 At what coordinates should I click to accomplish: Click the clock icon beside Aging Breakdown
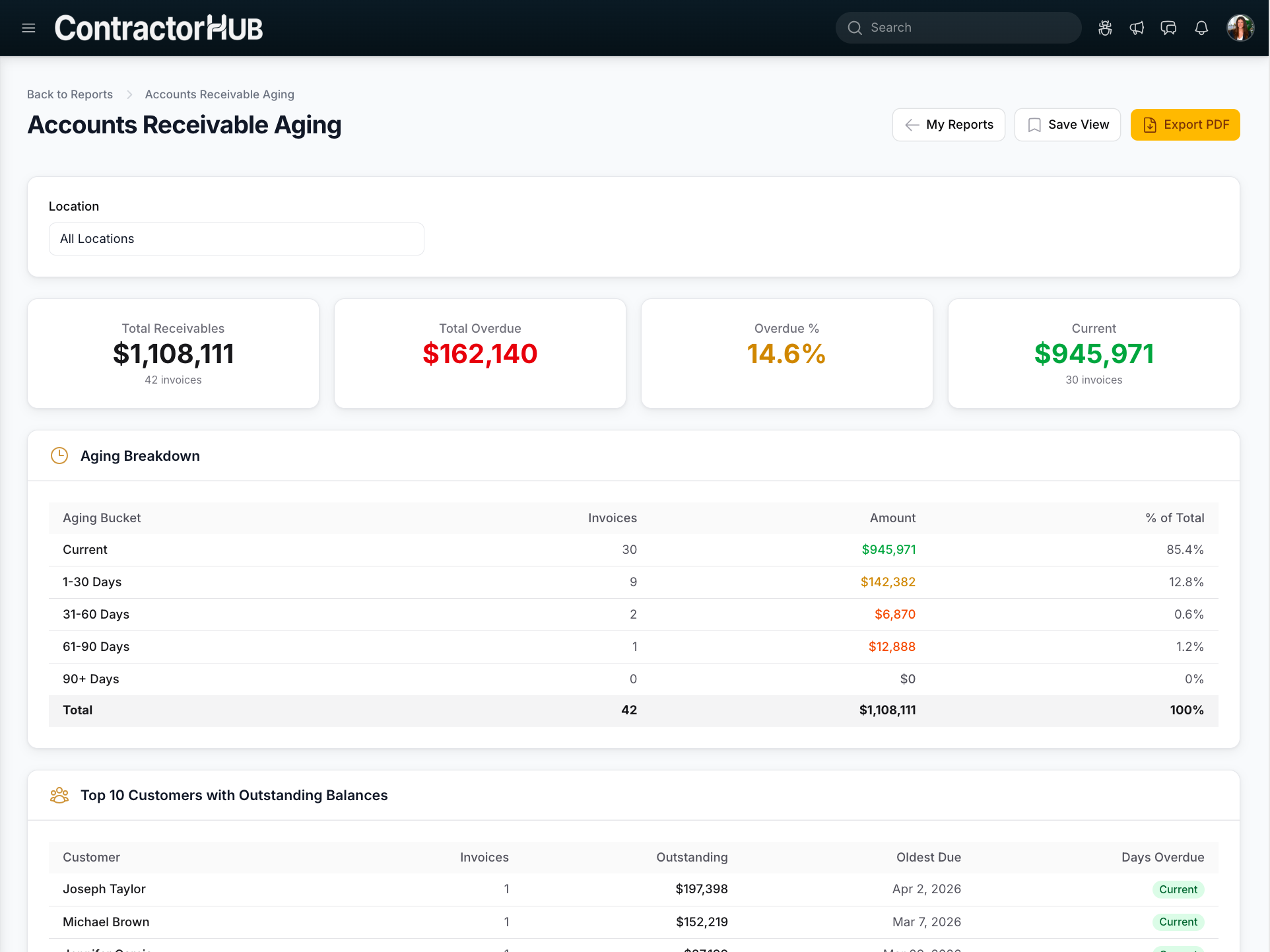(x=59, y=456)
